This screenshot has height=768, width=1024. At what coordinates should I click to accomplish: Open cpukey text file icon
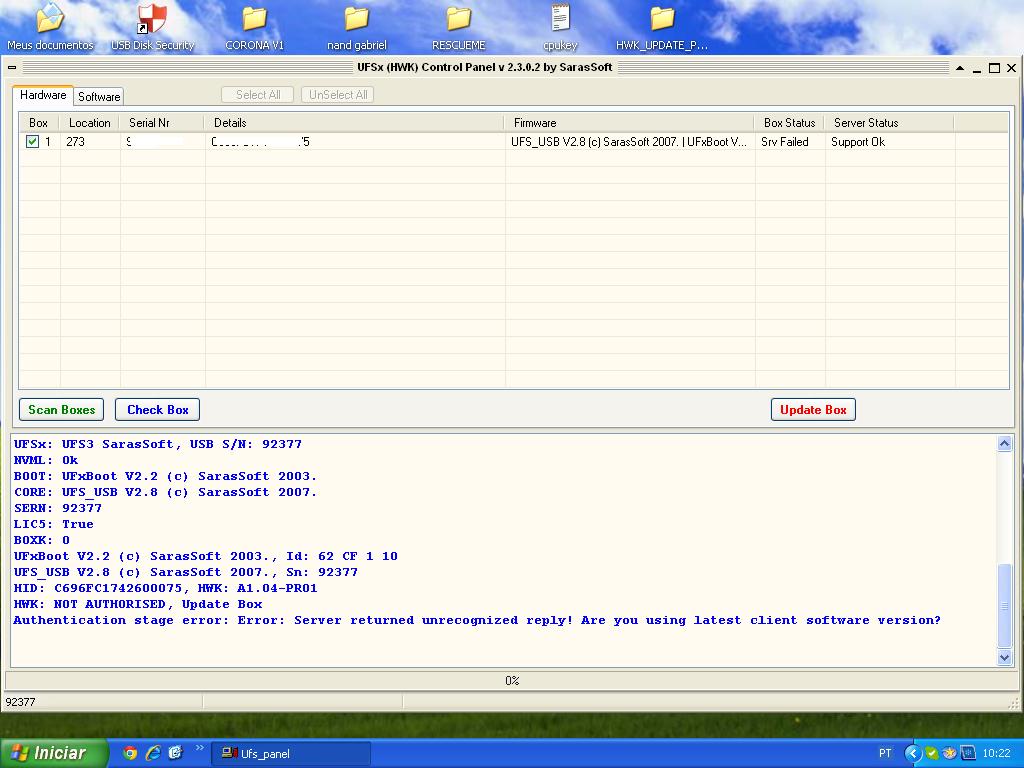(560, 26)
